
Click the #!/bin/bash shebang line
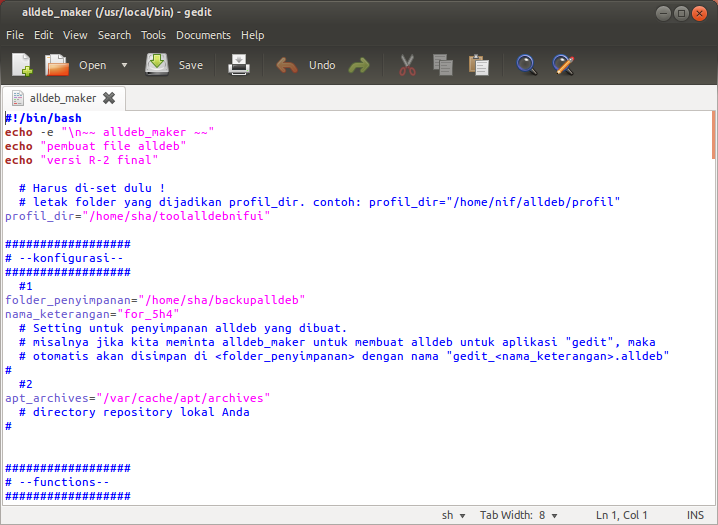pyautogui.click(x=44, y=118)
